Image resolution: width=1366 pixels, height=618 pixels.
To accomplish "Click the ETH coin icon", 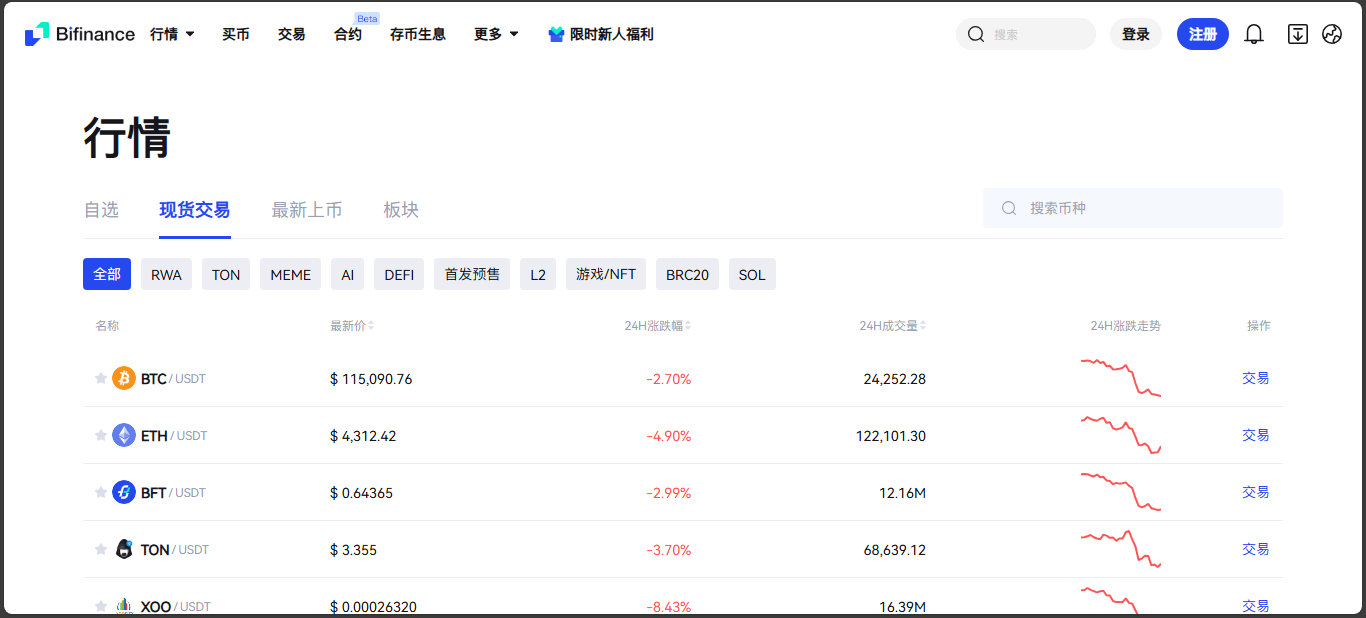I will coord(124,435).
